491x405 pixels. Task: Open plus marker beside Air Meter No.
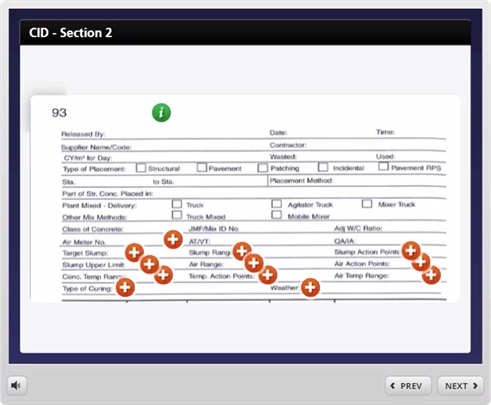coord(173,239)
